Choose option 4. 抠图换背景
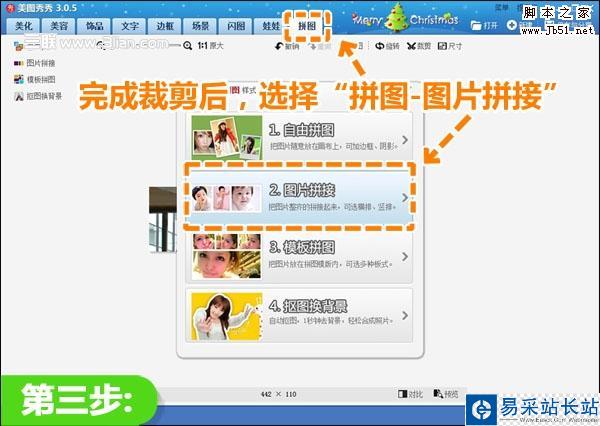The image size is (600, 426). tap(299, 315)
